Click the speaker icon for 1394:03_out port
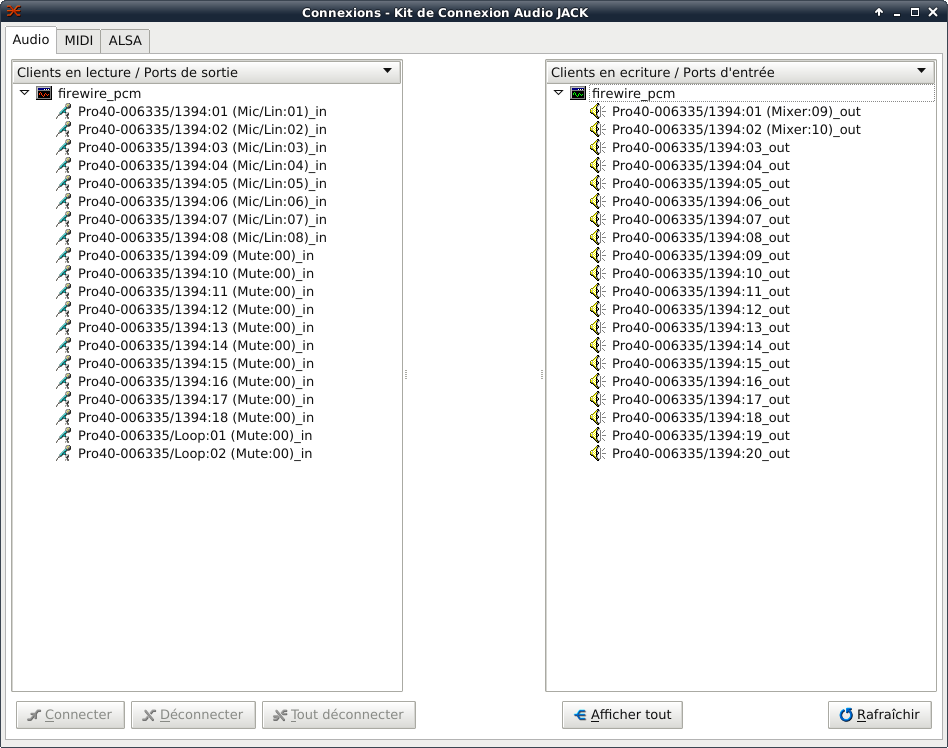 pos(597,148)
